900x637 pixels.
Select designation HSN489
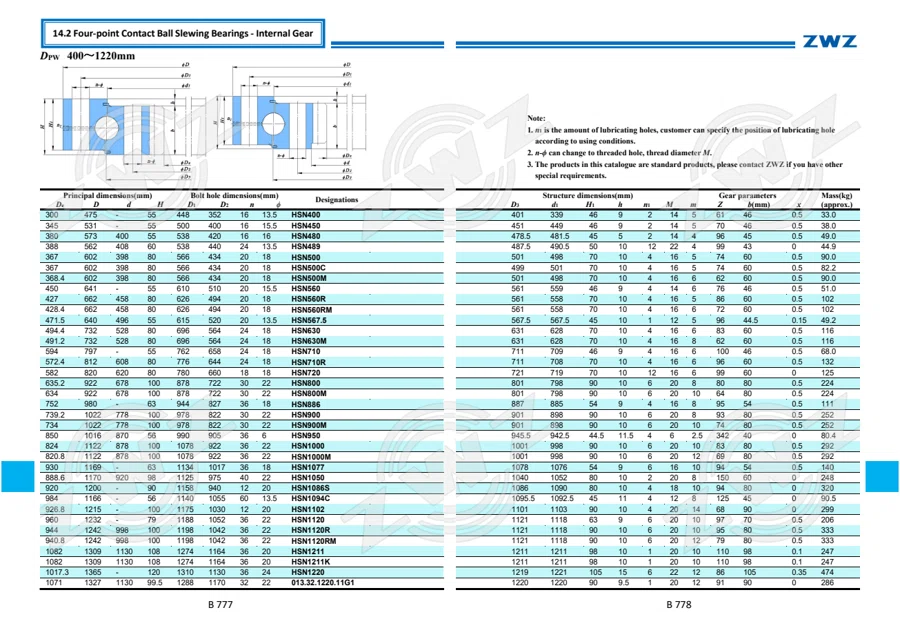pos(305,246)
